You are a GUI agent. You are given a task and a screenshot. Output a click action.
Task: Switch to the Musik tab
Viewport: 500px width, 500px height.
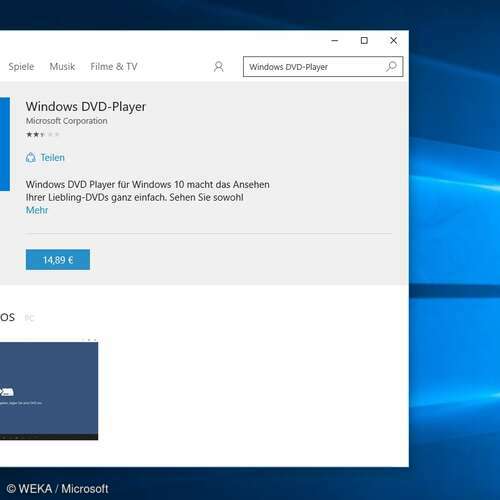(x=62, y=67)
